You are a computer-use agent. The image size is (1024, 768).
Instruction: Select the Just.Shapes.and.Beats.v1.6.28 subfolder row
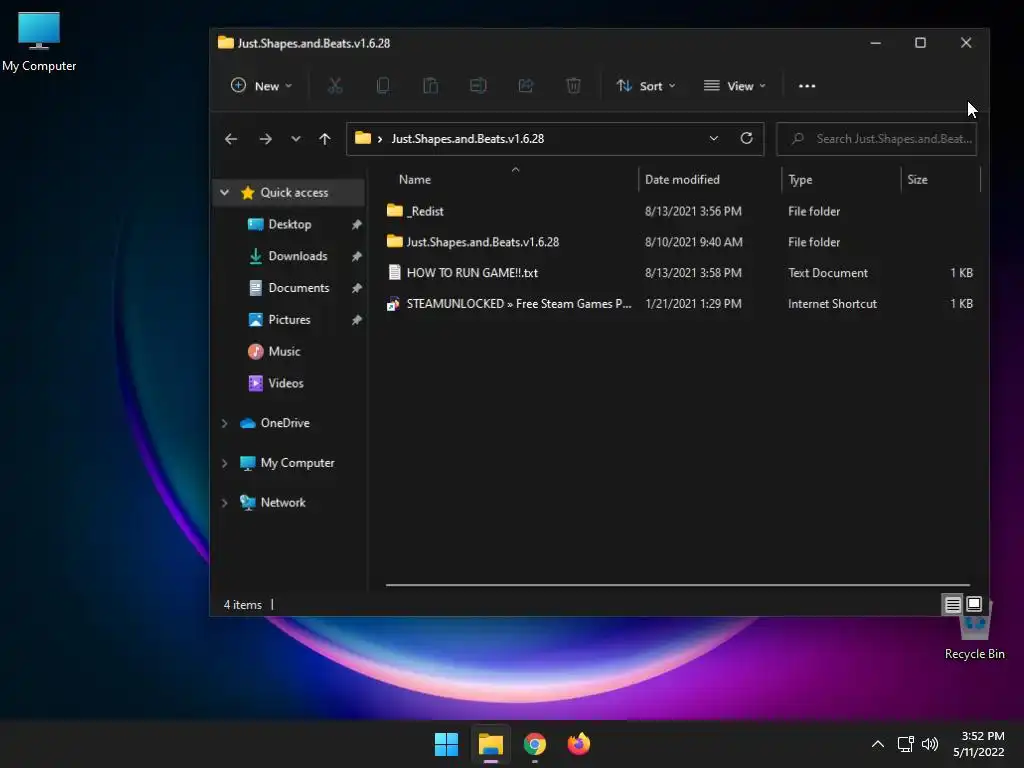coord(679,242)
